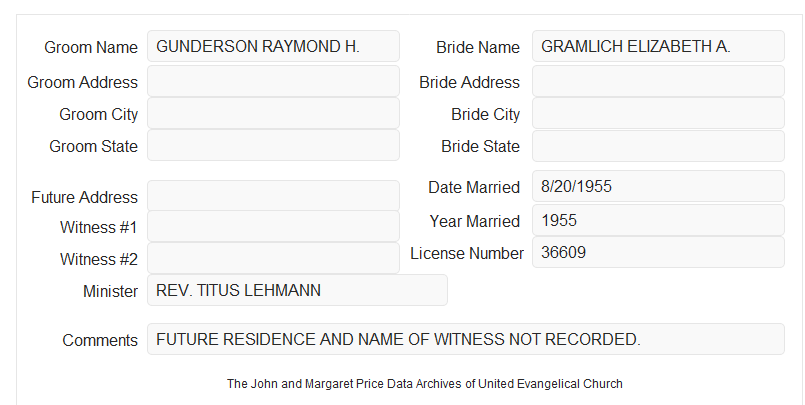The width and height of the screenshot is (805, 405).
Task: Click the Comments label
Action: pos(100,340)
